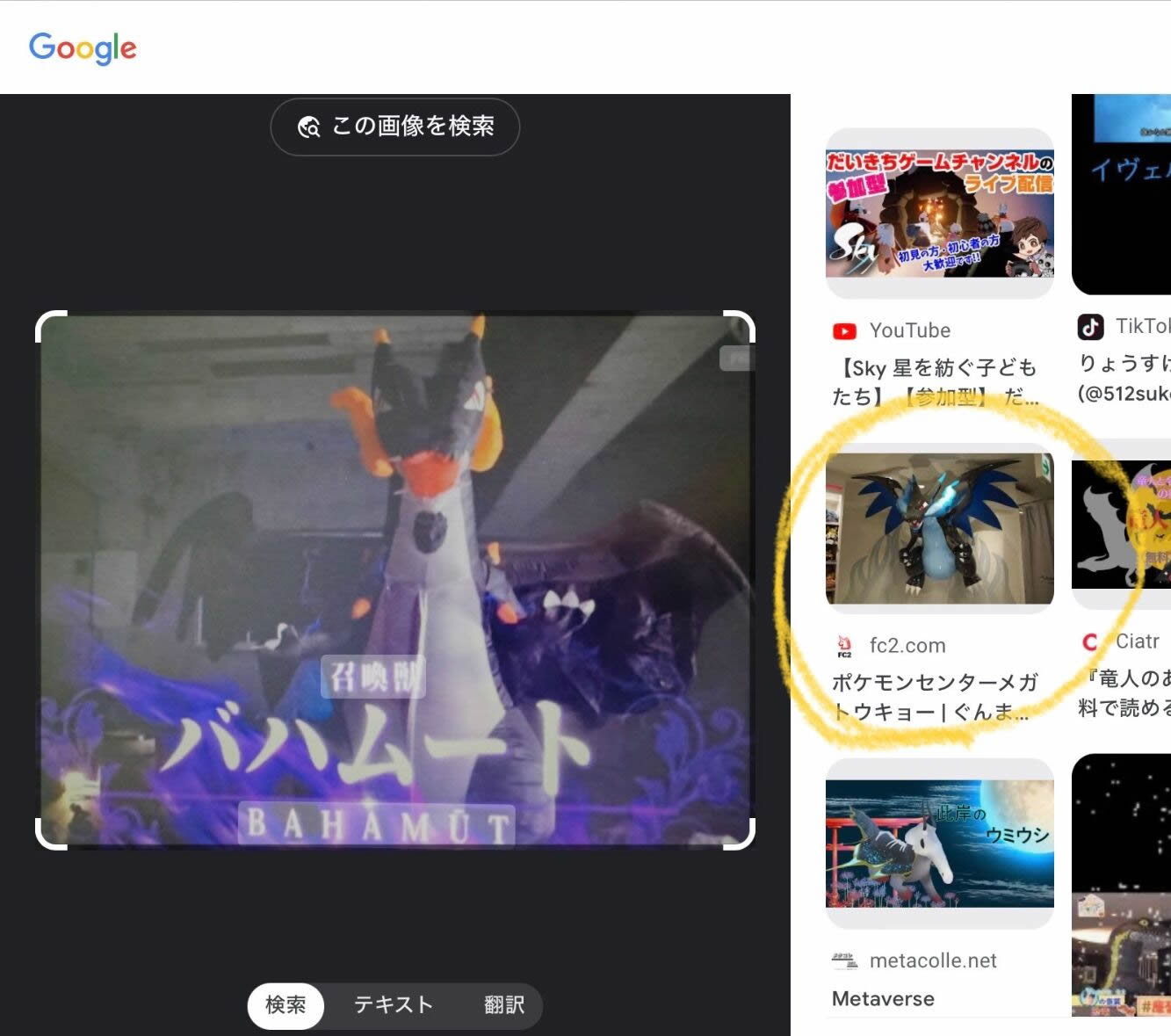Click the YouTube source icon
The width and height of the screenshot is (1171, 1036).
(844, 331)
